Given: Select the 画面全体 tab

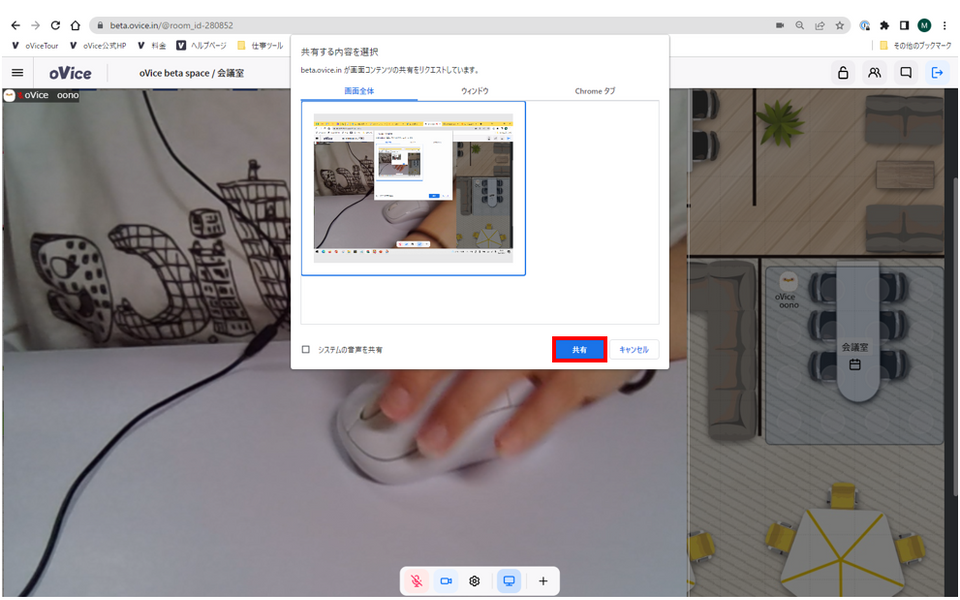Looking at the screenshot, I should coord(359,91).
